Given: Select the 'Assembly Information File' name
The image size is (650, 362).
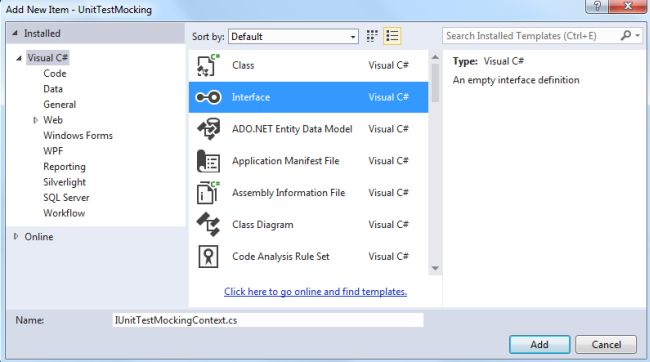Looking at the screenshot, I should pyautogui.click(x=289, y=193).
